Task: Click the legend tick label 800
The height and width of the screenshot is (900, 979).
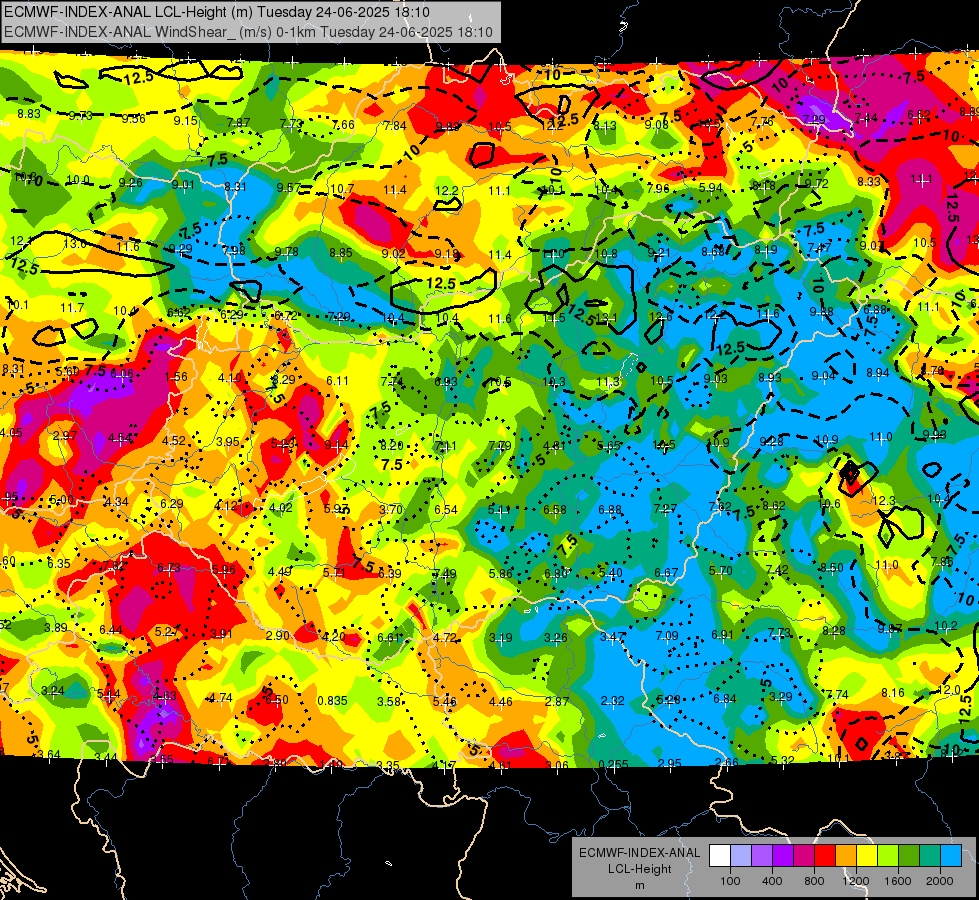Action: tap(814, 881)
